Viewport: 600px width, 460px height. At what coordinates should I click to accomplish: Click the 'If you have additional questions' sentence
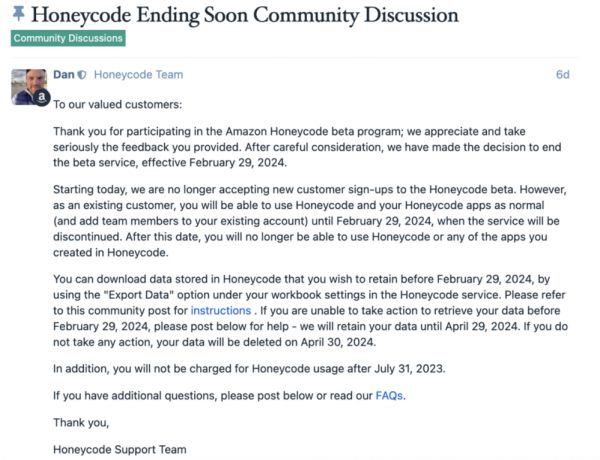(213, 395)
